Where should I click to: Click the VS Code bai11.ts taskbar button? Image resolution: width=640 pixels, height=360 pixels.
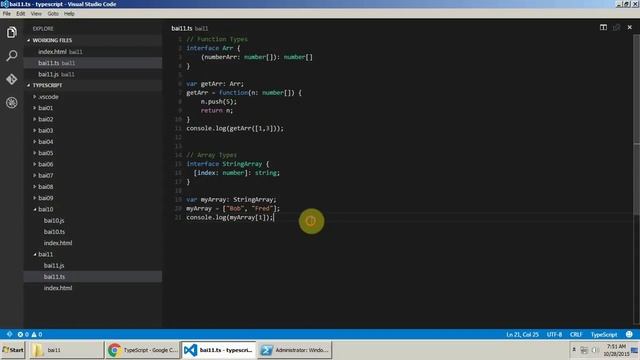pyautogui.click(x=218, y=350)
